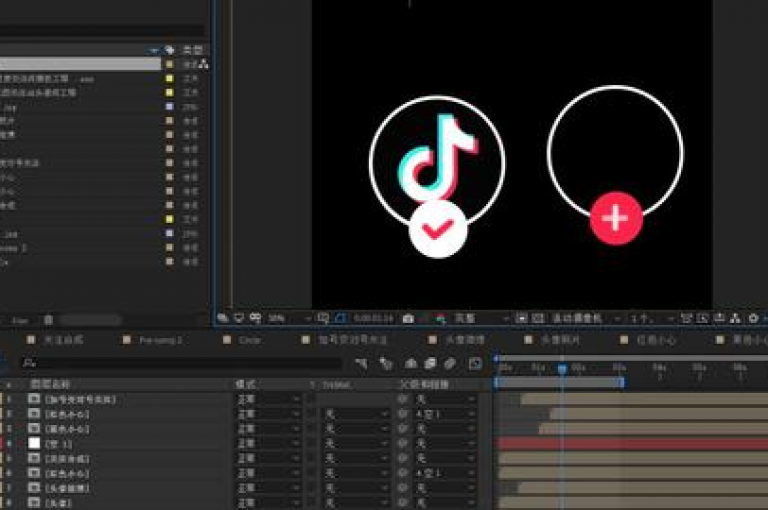Open the 活动摄像机 camera view dropdown
The width and height of the screenshot is (768, 510).
point(586,318)
